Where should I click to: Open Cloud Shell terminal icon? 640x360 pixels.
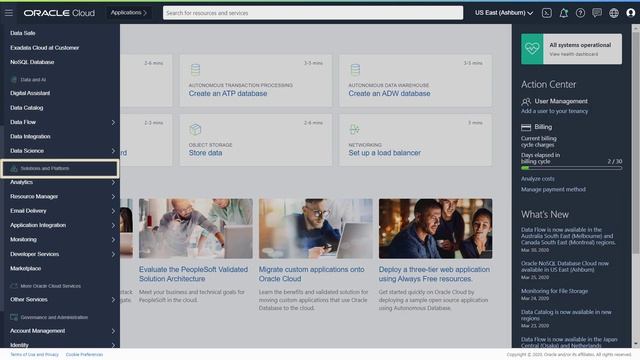click(547, 13)
